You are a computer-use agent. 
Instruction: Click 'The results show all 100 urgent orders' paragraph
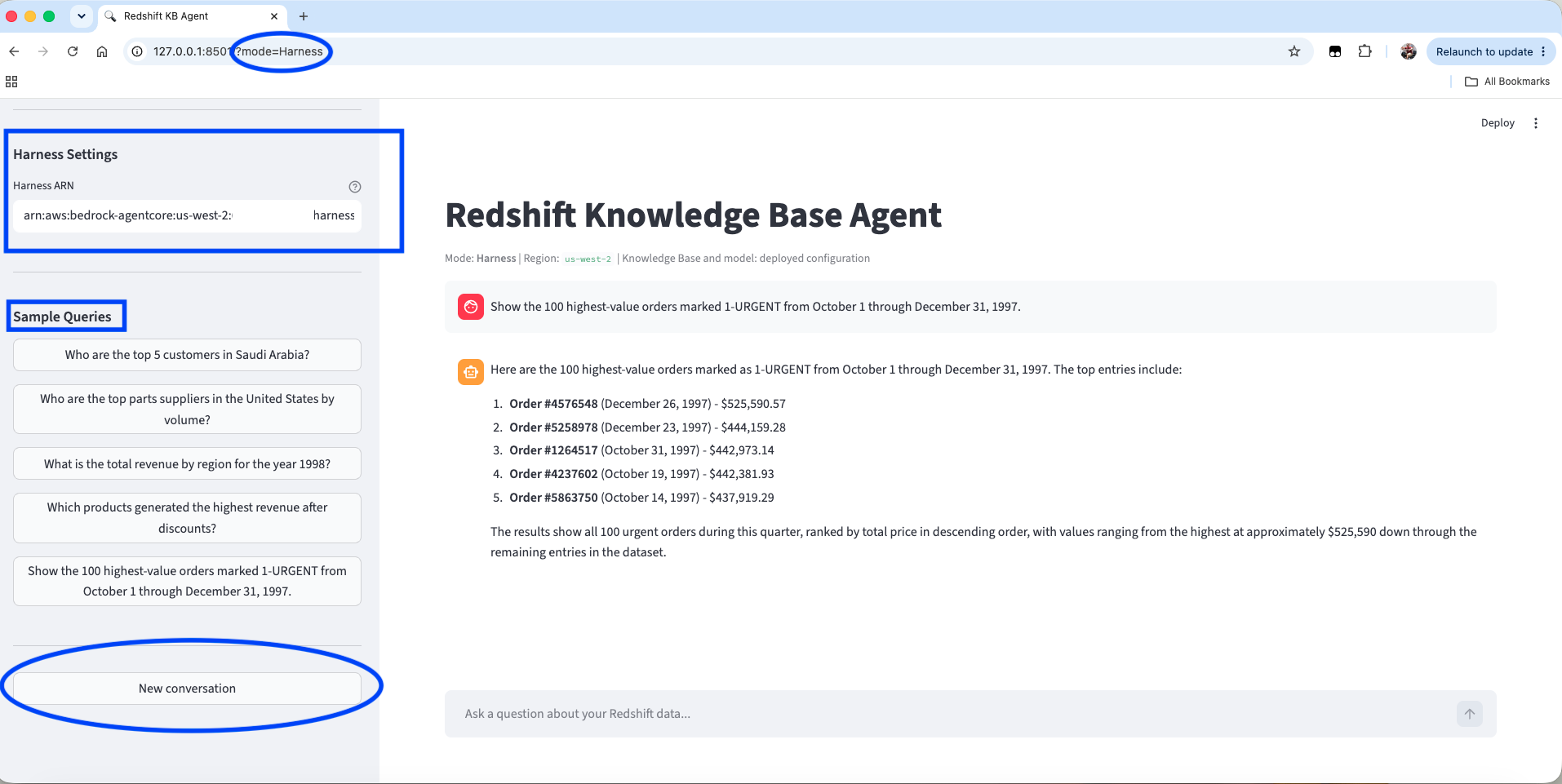click(x=983, y=542)
